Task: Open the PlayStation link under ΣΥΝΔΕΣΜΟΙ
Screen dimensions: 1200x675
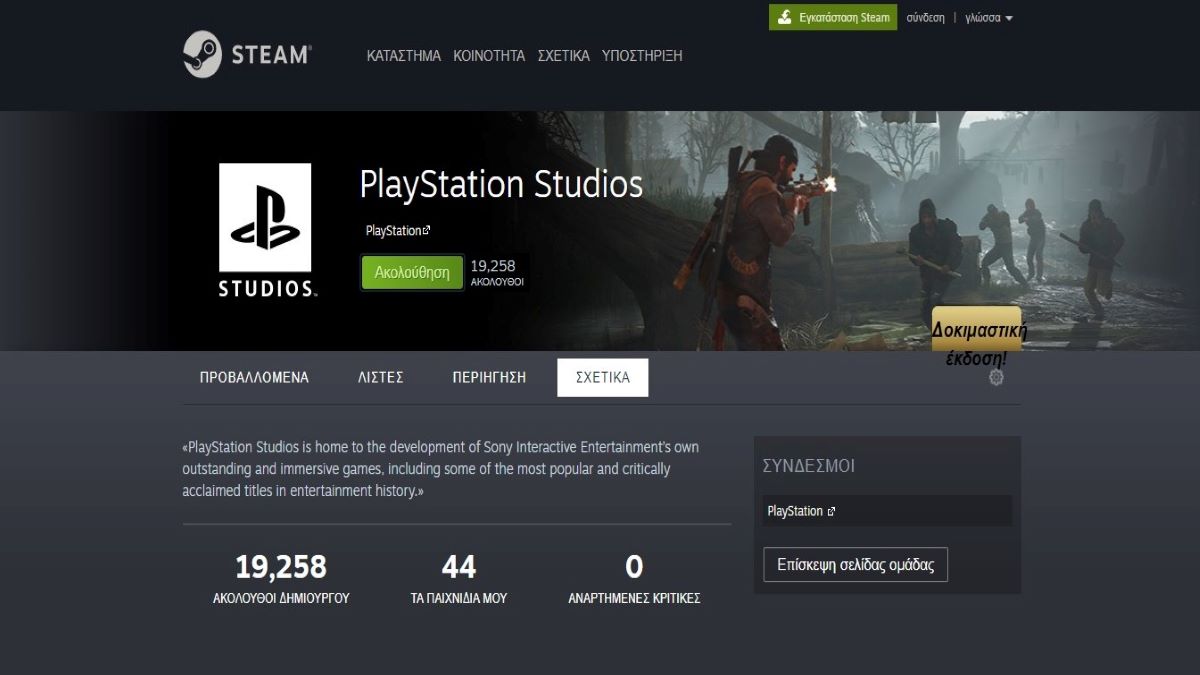Action: coord(797,510)
